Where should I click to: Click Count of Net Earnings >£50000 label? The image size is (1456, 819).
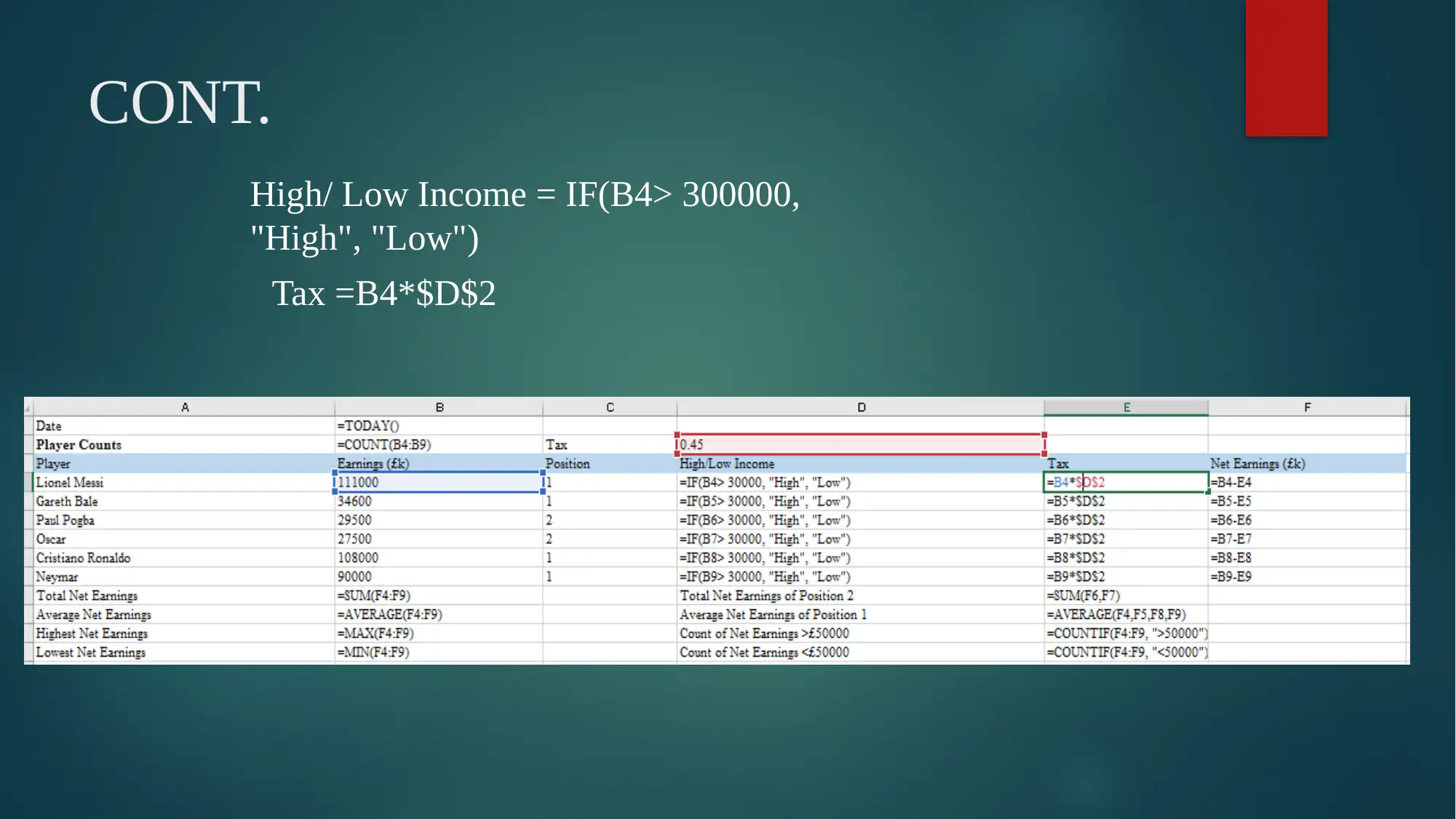click(x=860, y=634)
